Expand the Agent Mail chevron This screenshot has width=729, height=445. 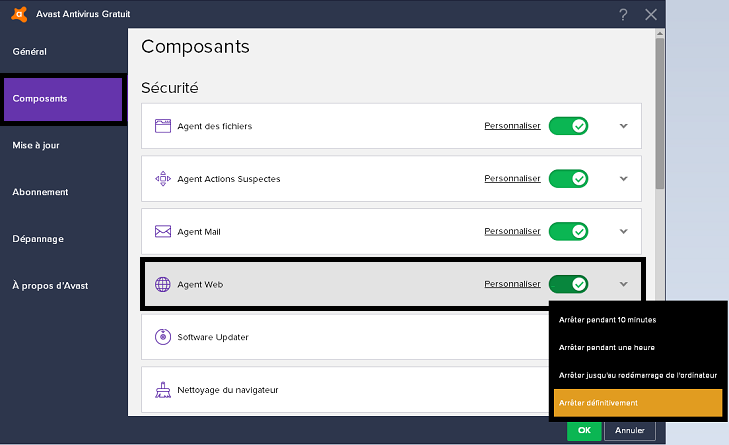[x=623, y=231]
